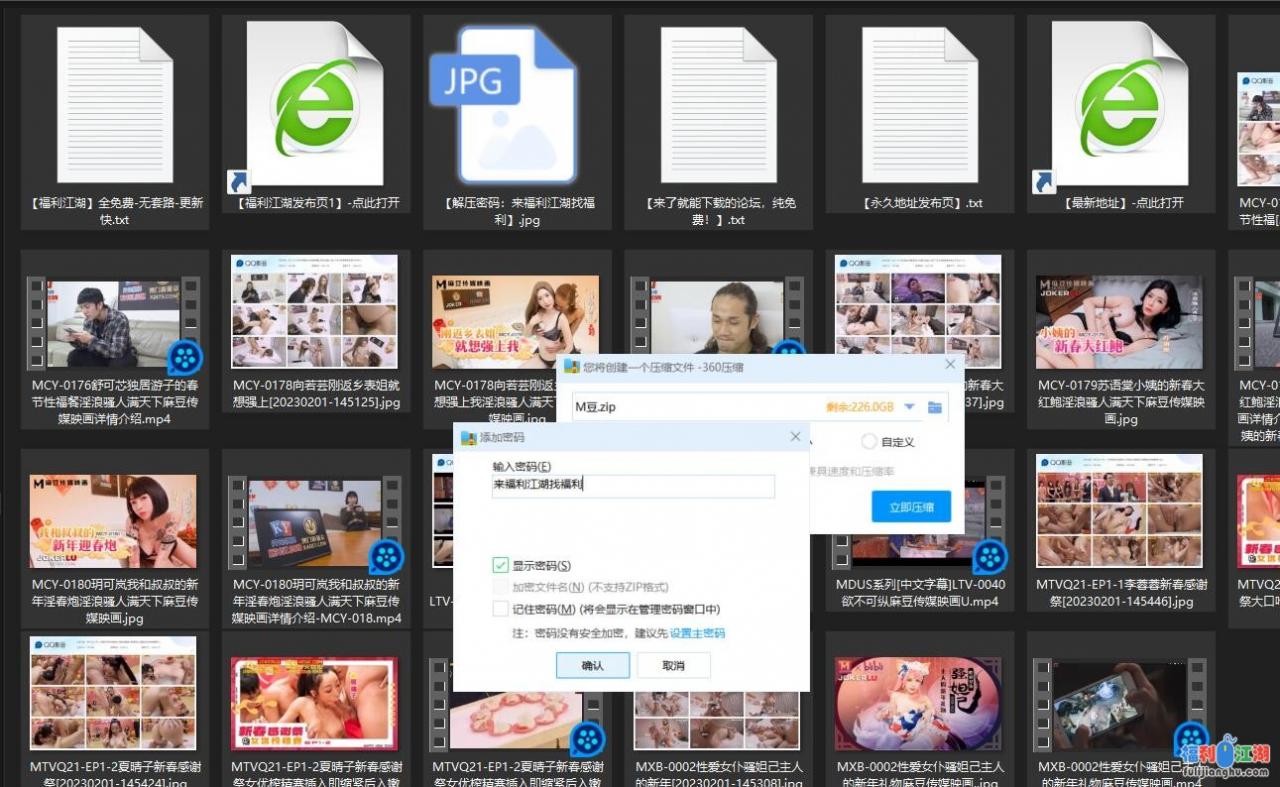Enable the 加密文件名 encrypt-filename checkbox
Image resolution: width=1280 pixels, height=787 pixels.
click(x=500, y=588)
